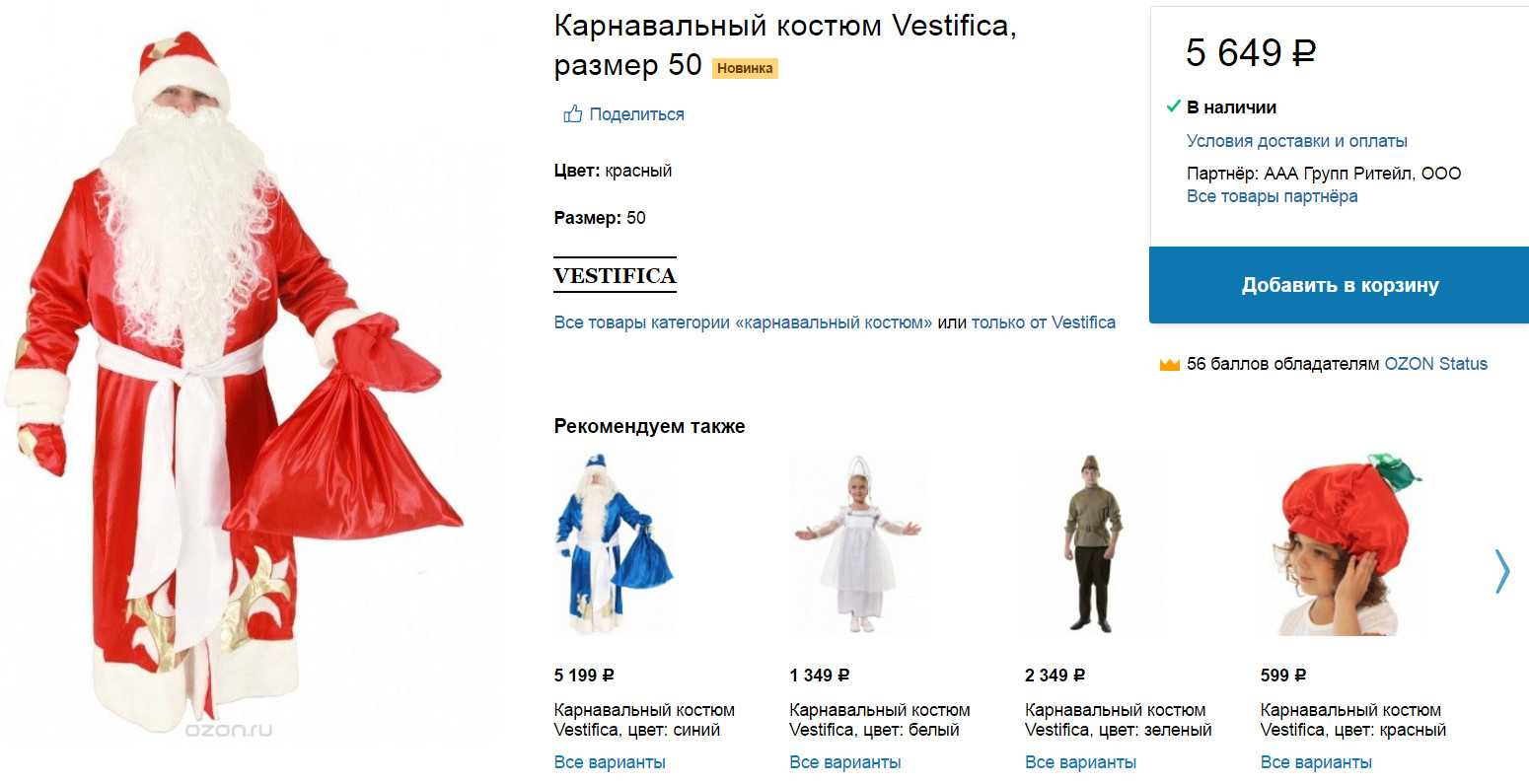
Task: Click the thumbs-up share icon
Action: coord(572,114)
